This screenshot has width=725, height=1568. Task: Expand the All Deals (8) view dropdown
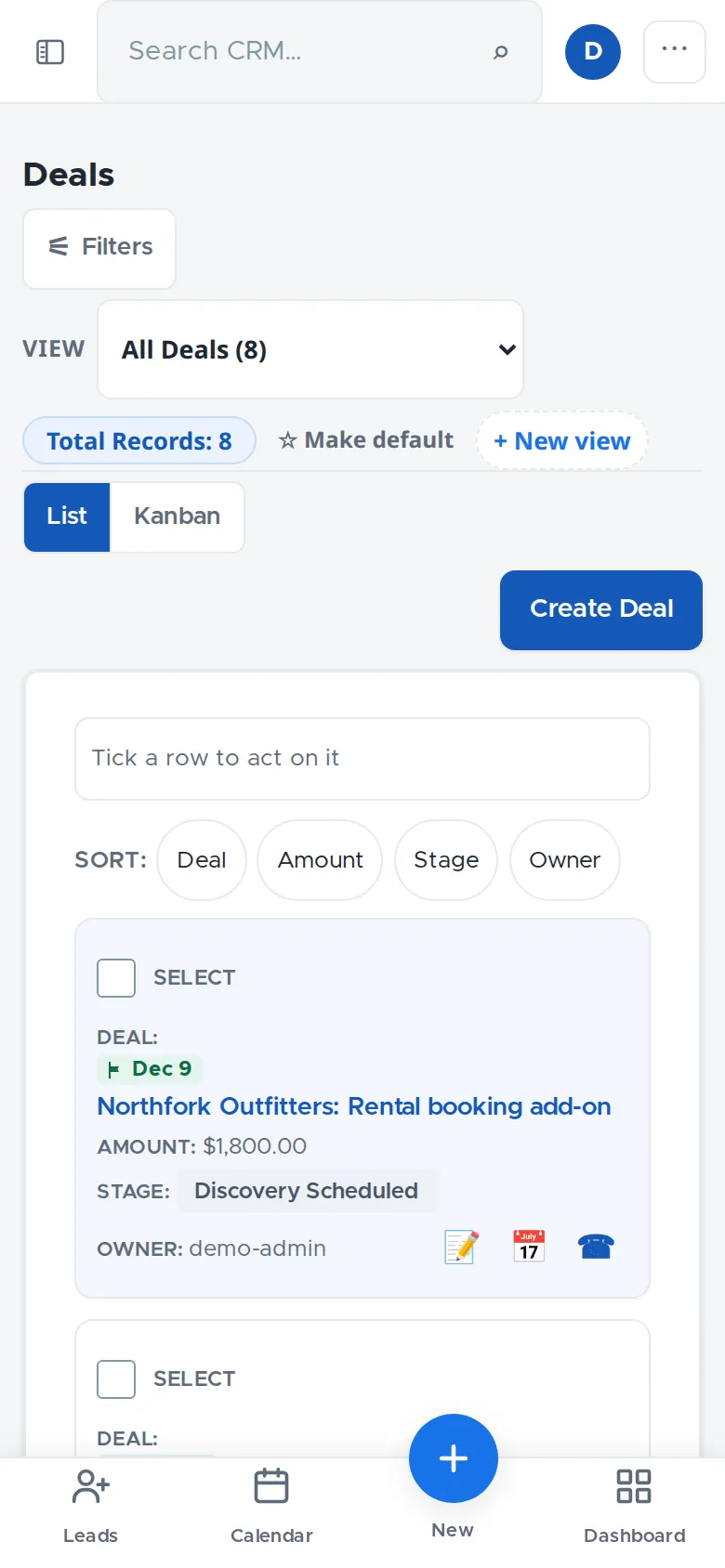[x=310, y=349]
